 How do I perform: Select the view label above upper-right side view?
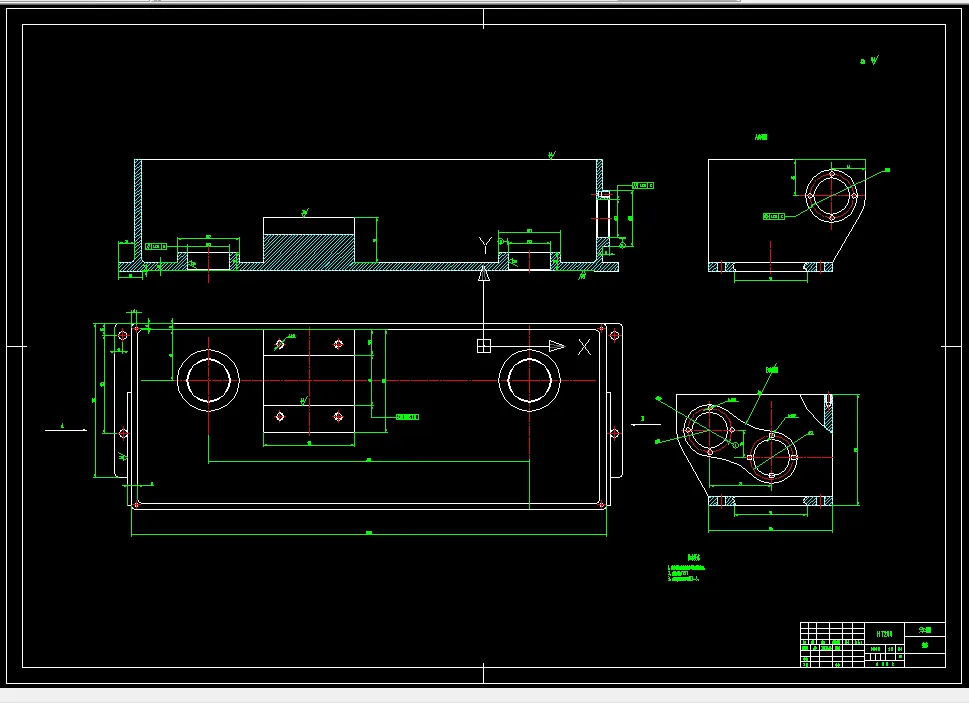pos(761,137)
